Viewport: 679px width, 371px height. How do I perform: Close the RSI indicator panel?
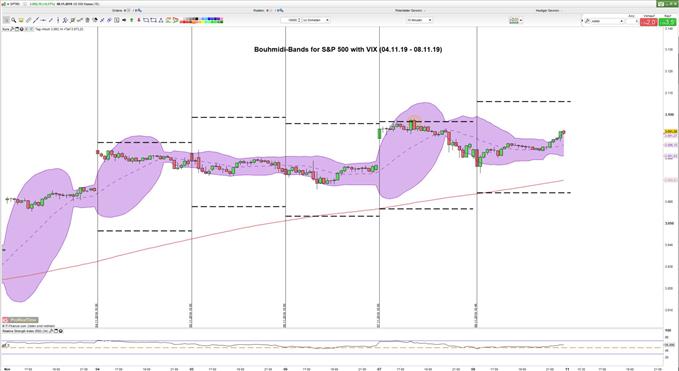(60, 331)
